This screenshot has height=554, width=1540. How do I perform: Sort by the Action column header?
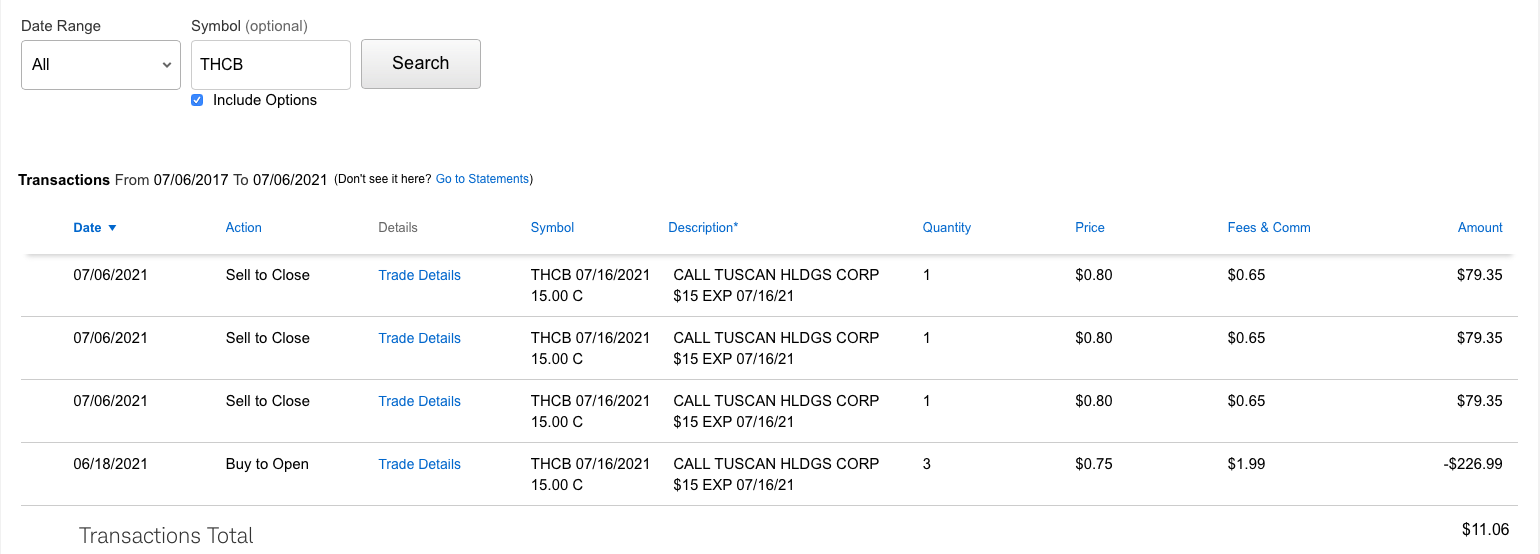(x=243, y=228)
